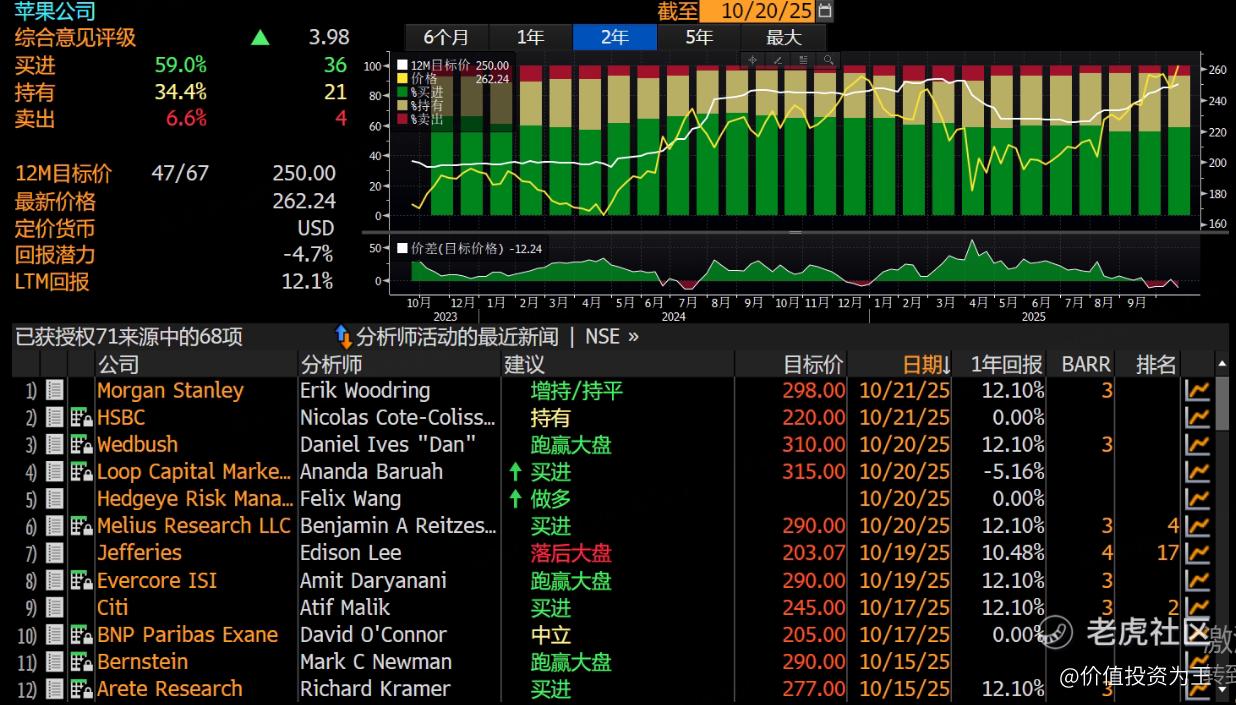Image resolution: width=1236 pixels, height=705 pixels.
Task: Switch chart range to 5年
Action: click(x=699, y=37)
